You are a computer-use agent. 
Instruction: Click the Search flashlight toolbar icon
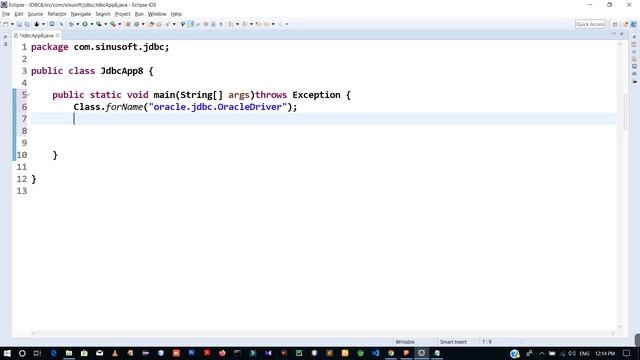point(167,24)
